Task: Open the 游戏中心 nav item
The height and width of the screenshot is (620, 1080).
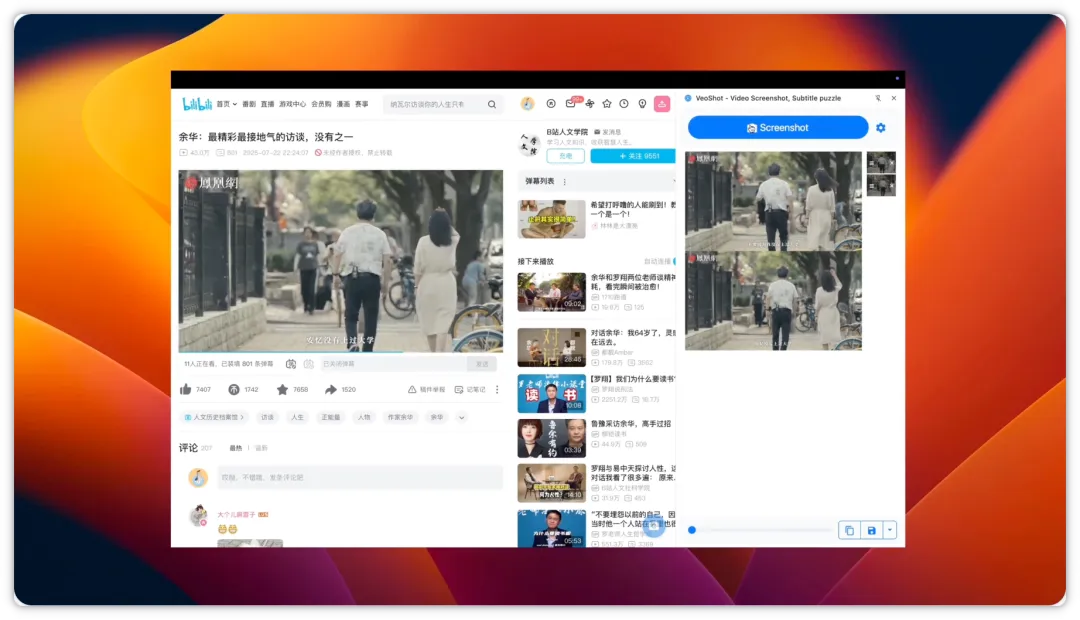Action: (x=292, y=104)
